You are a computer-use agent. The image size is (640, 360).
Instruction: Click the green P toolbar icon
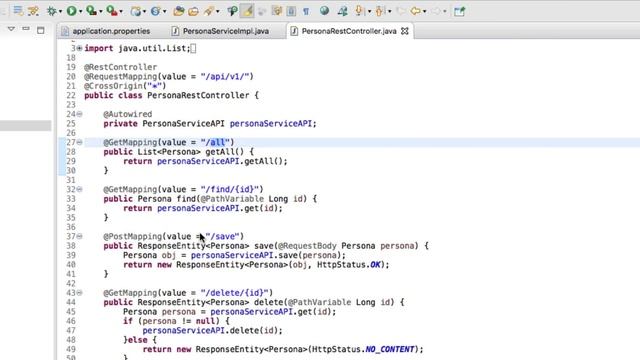tap(232, 11)
